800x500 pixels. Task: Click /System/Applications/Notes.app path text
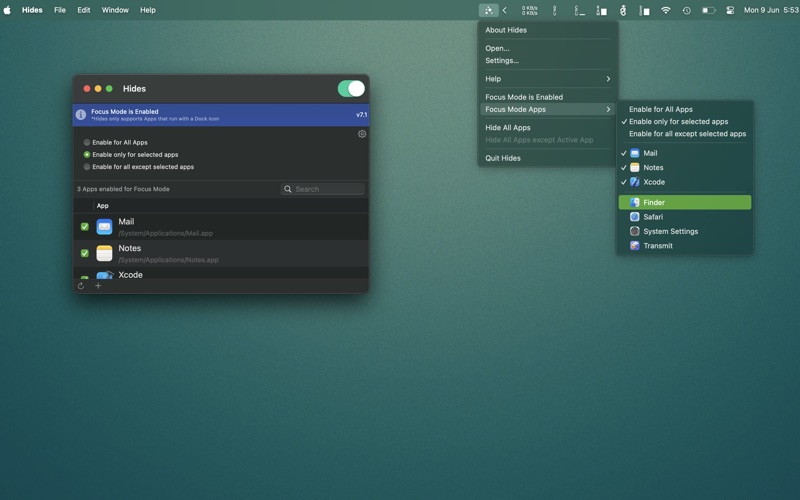click(168, 260)
